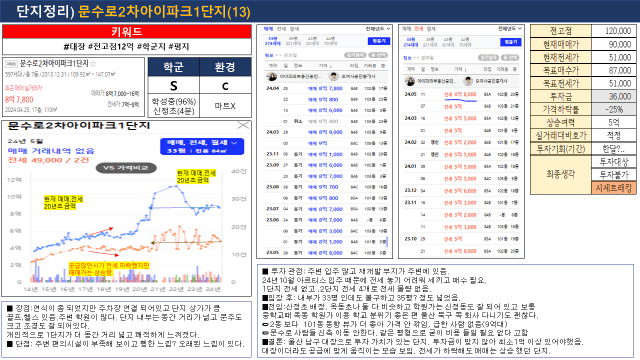Viewport: 640px width, 360px height.
Task: Toggle 33평 274세대 size option in 매매 panel
Action: 272,41
